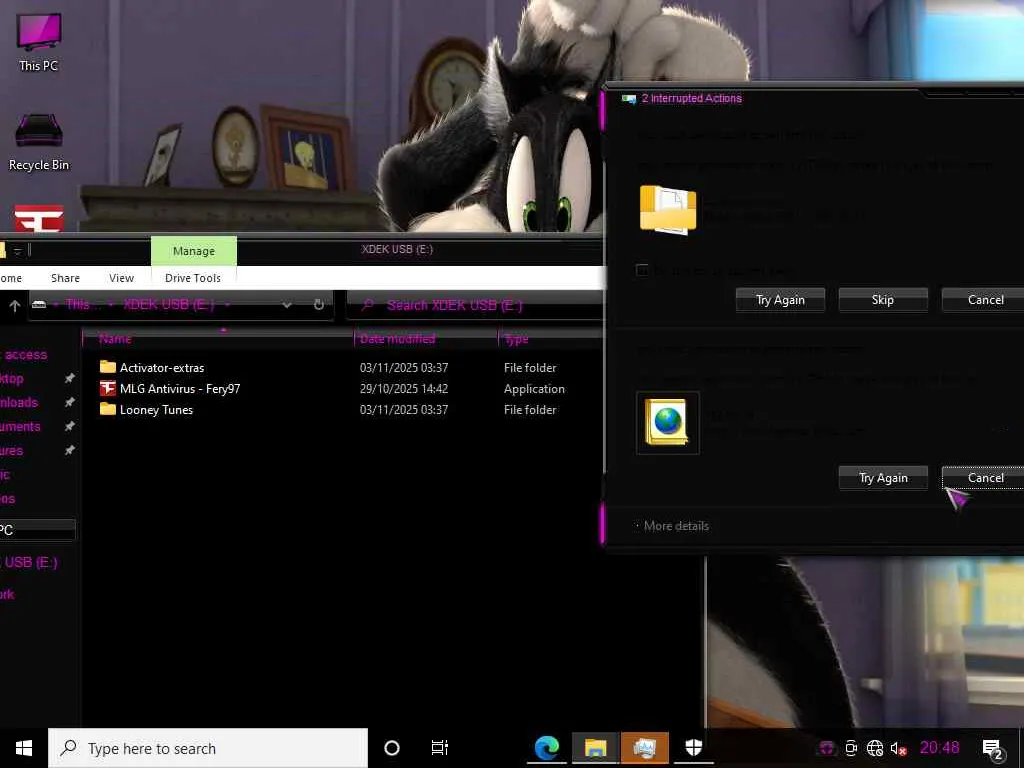Click the drive icon in the address bar
This screenshot has width=1024, height=768.
click(x=39, y=305)
